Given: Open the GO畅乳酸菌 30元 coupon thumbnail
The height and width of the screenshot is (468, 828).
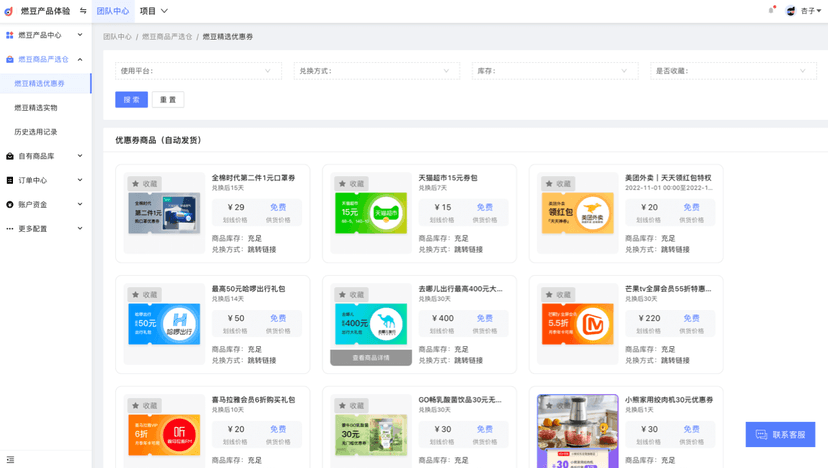Looking at the screenshot, I should [x=371, y=435].
